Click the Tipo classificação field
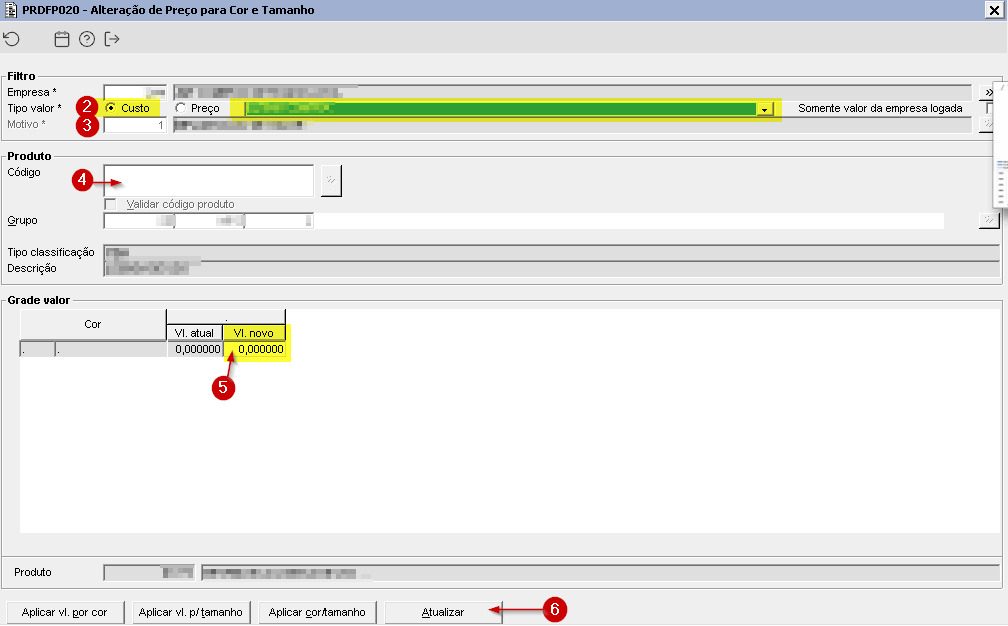The image size is (1008, 626). [x=552, y=253]
